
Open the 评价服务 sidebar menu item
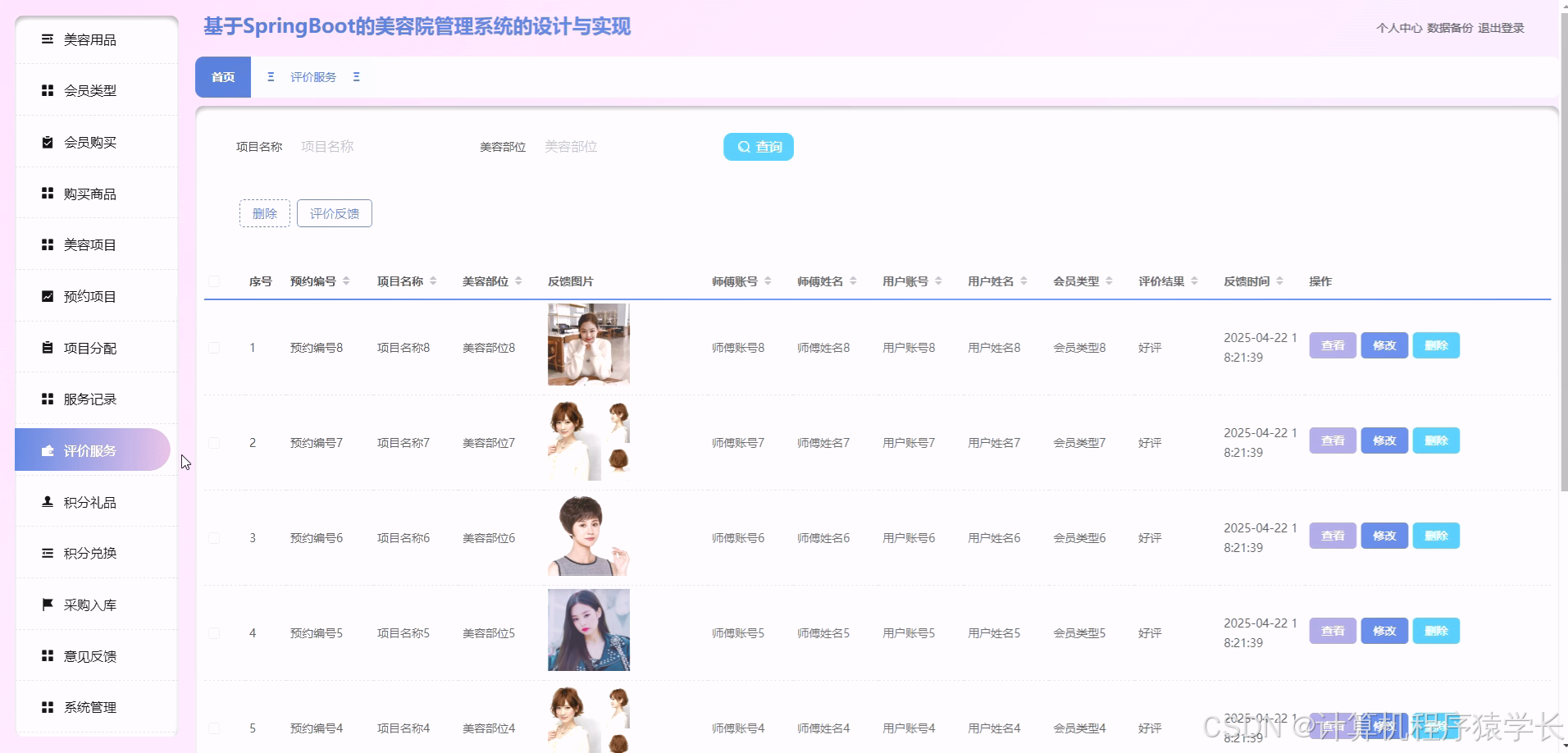[x=93, y=450]
